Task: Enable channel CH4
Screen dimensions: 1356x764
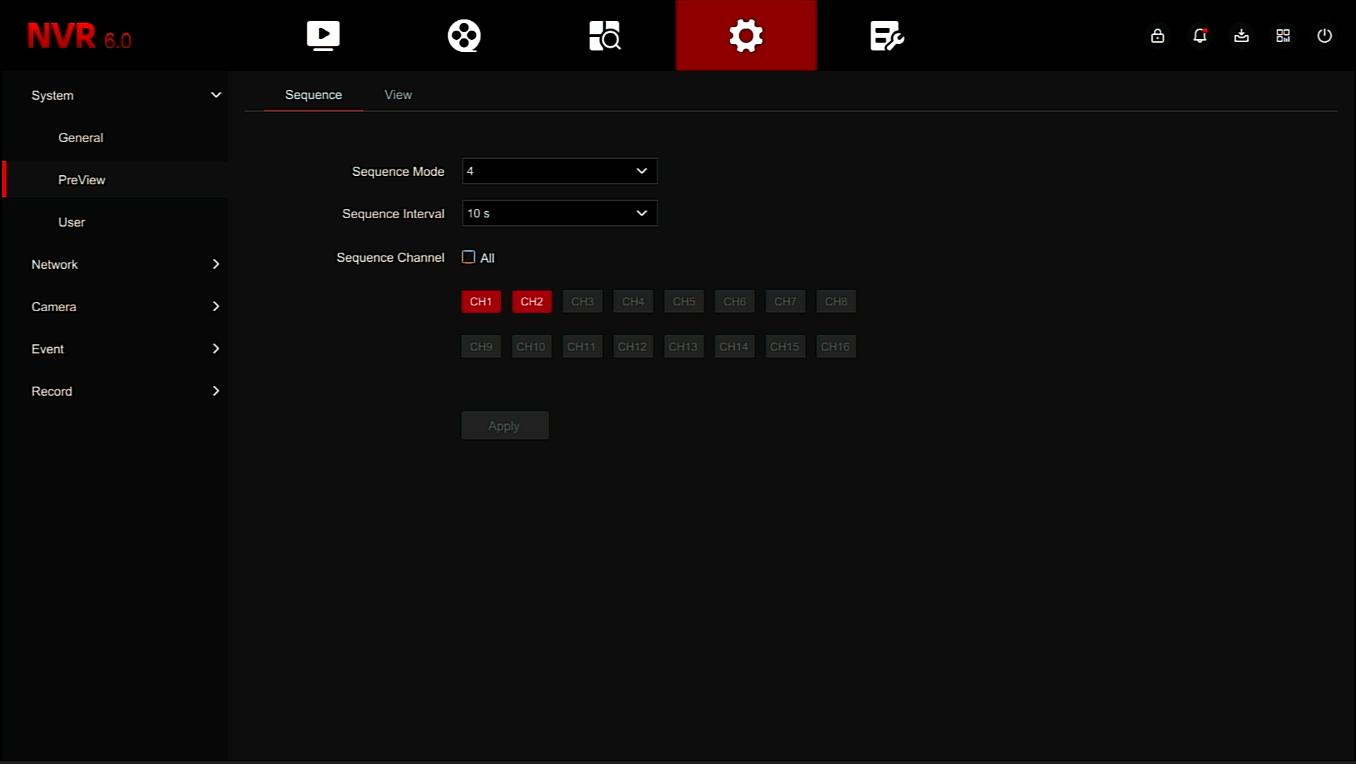Action: click(633, 301)
